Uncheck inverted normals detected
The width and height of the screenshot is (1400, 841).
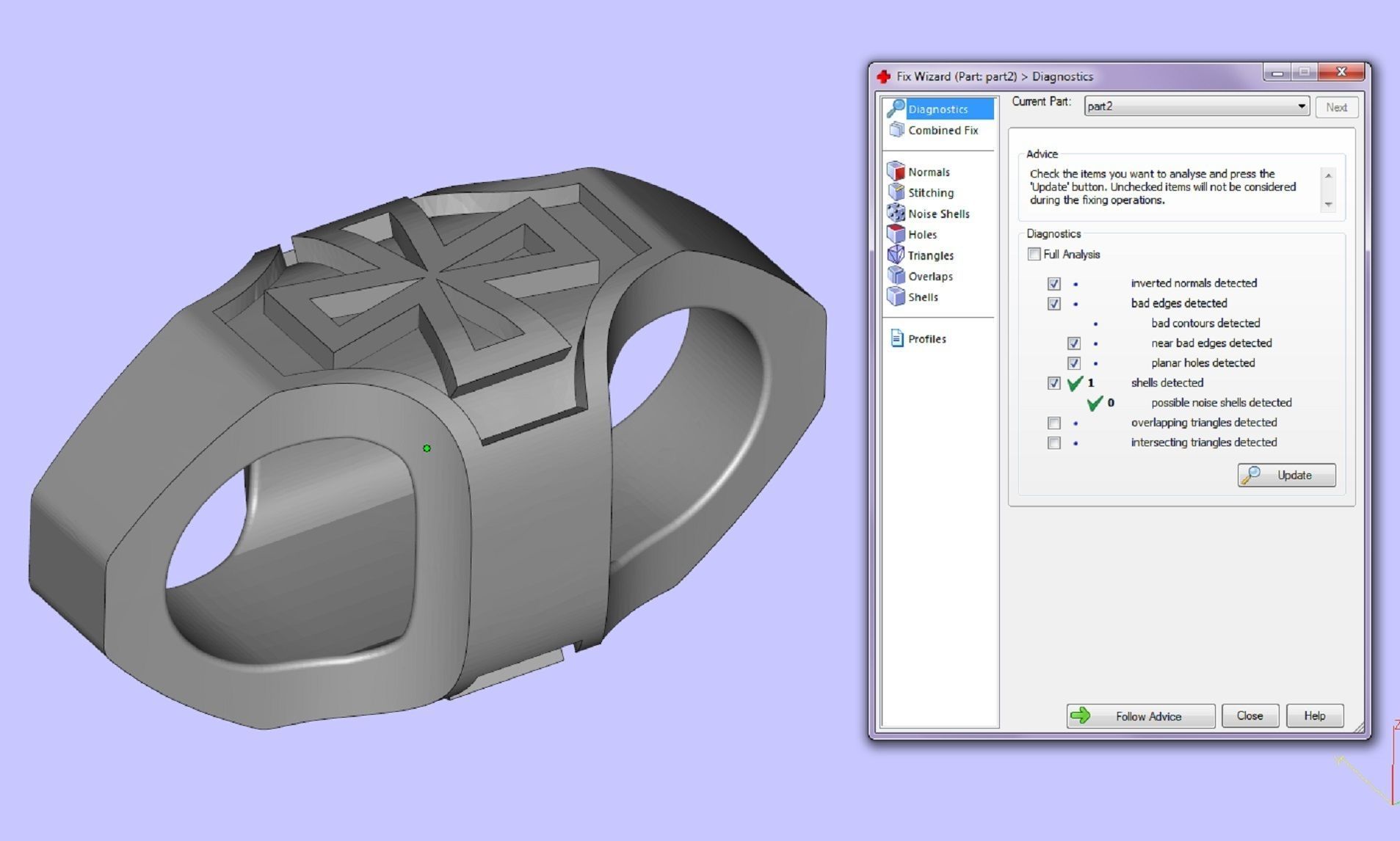coord(1054,283)
